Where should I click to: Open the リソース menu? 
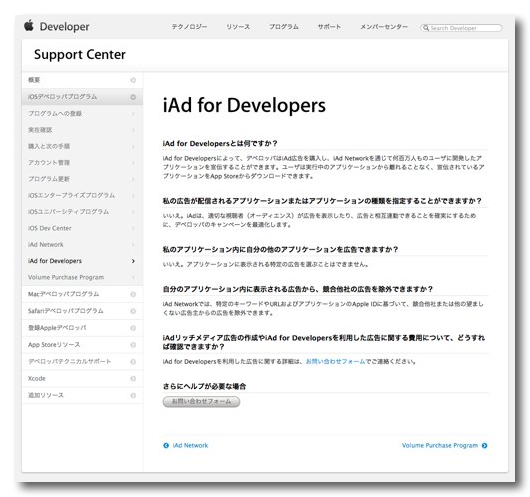tap(238, 27)
